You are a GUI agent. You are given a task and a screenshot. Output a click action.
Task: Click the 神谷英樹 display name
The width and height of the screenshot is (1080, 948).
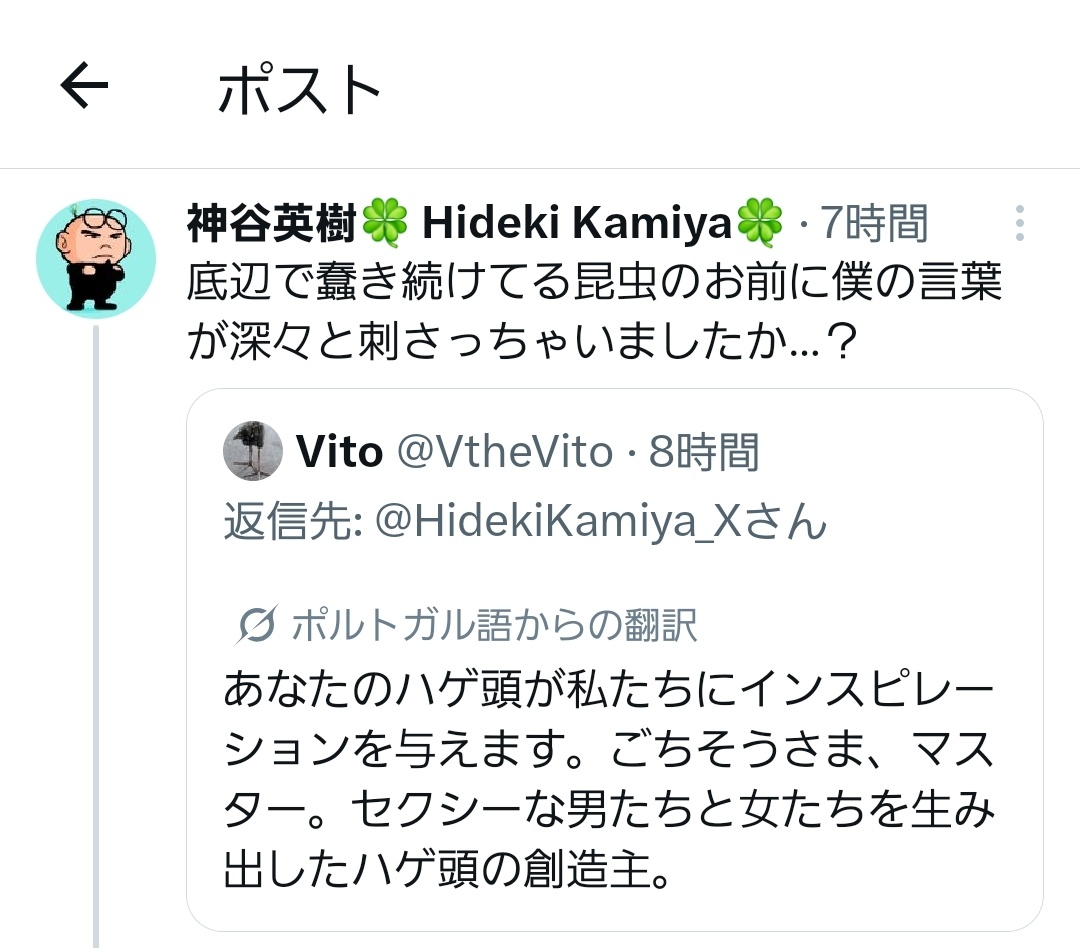point(272,223)
